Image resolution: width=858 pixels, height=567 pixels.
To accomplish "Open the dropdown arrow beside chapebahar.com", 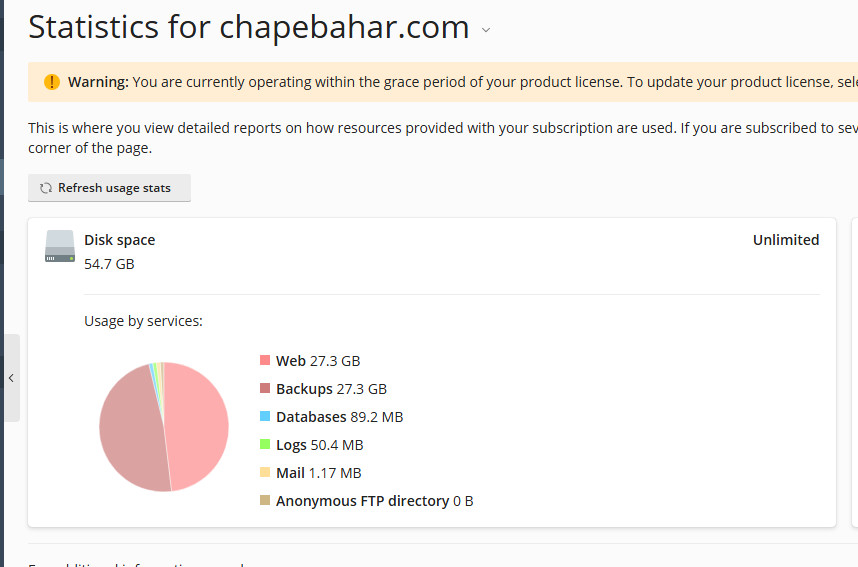I will (486, 30).
